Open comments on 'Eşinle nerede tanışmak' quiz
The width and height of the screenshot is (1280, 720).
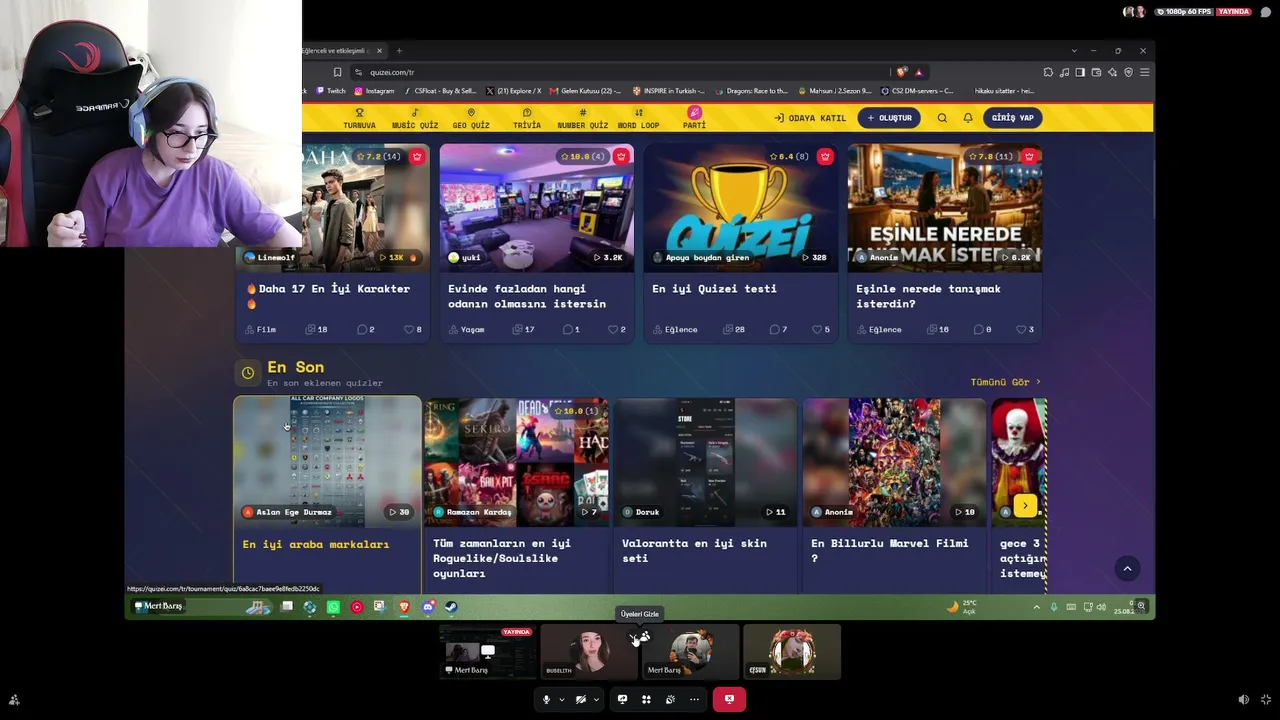click(x=981, y=329)
